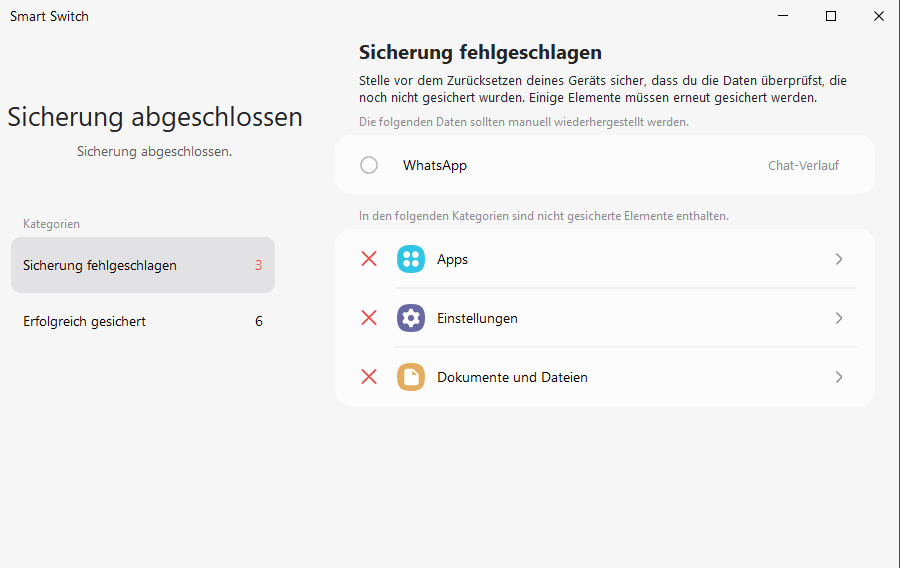
Task: Click the successful count 6
Action: (x=259, y=321)
